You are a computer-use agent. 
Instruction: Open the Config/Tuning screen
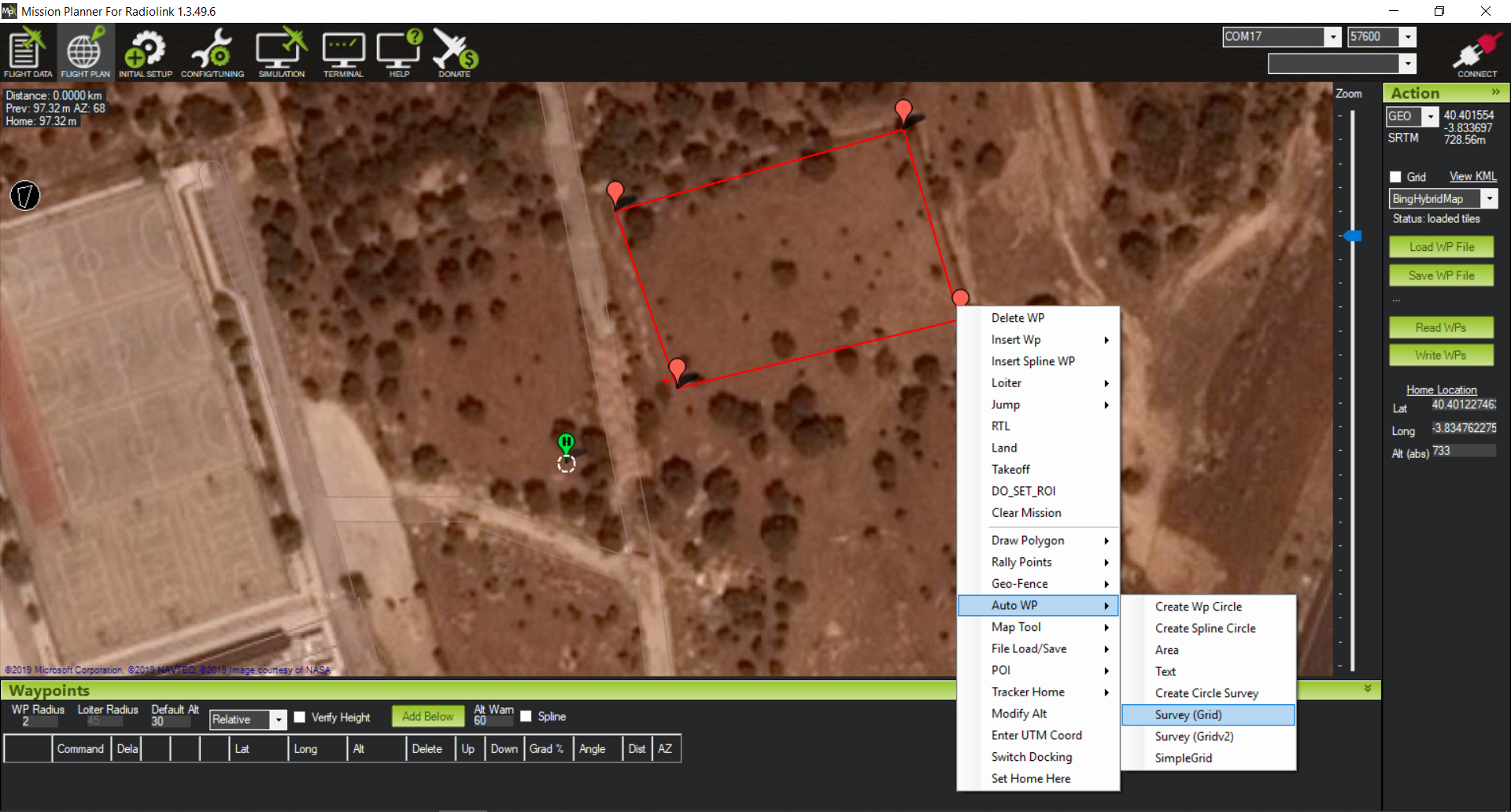[212, 53]
